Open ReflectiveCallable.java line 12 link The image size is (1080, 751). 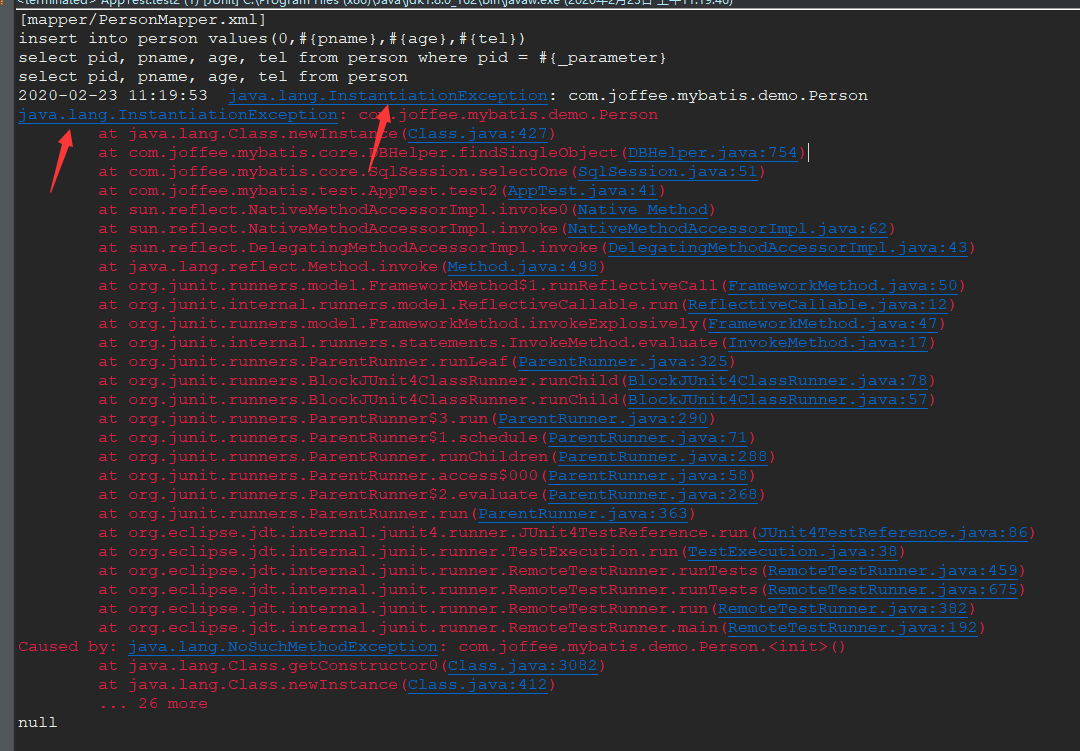tap(817, 304)
